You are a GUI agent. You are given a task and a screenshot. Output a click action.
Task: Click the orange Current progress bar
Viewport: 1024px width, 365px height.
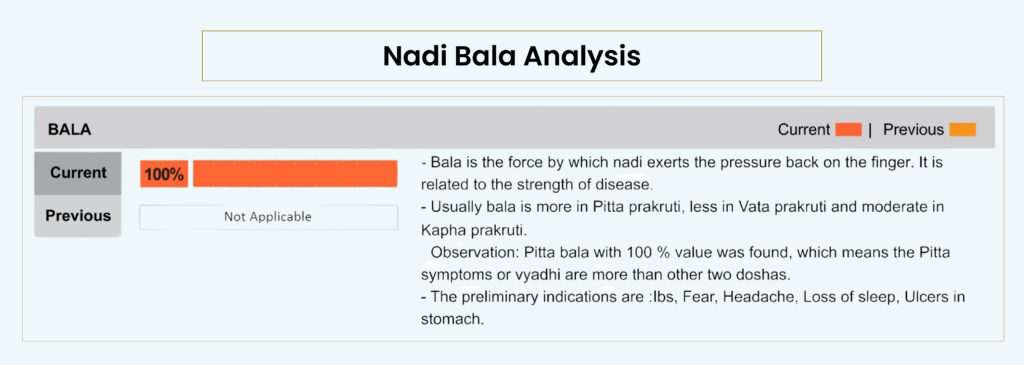(295, 174)
